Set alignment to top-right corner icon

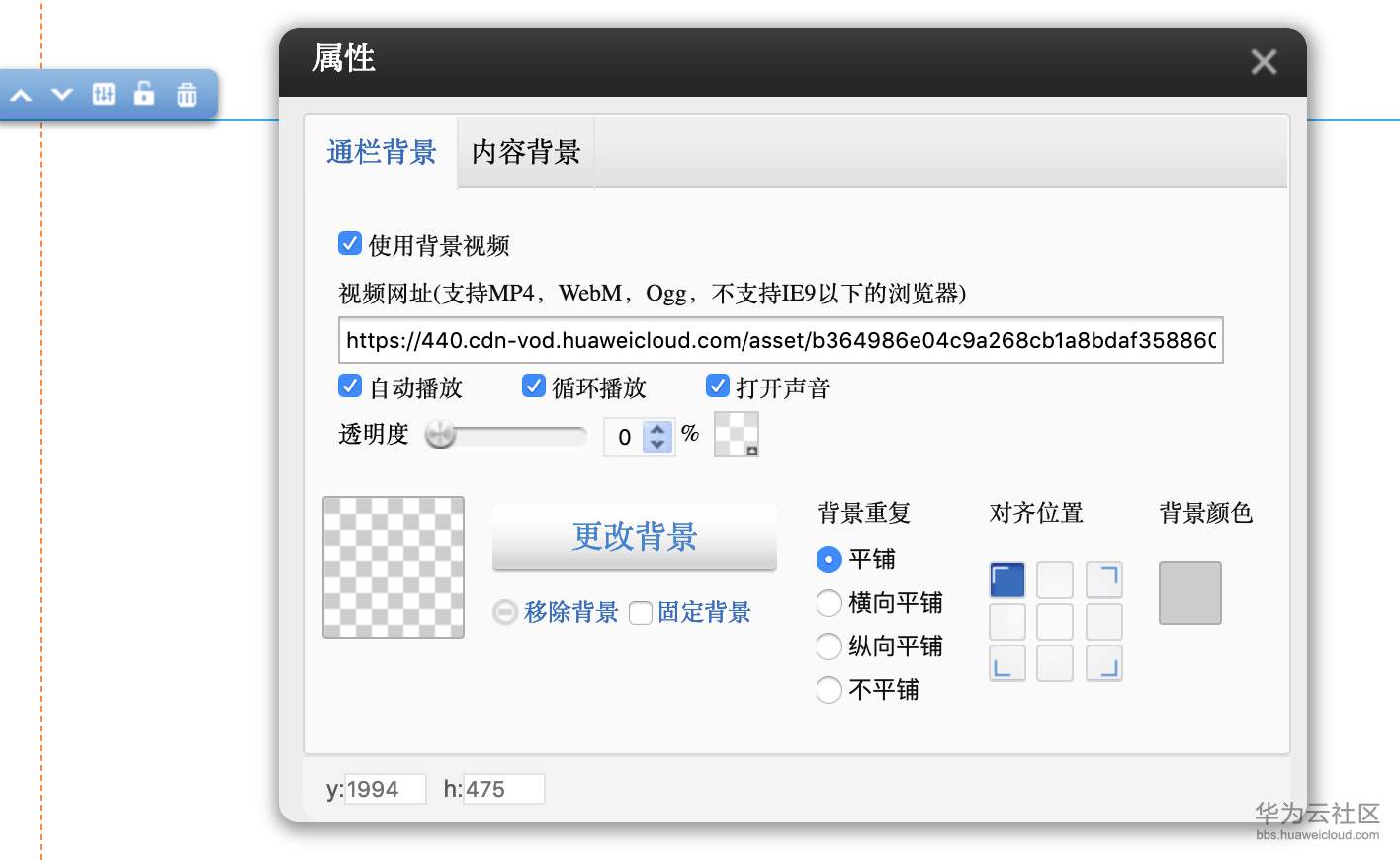(1103, 579)
